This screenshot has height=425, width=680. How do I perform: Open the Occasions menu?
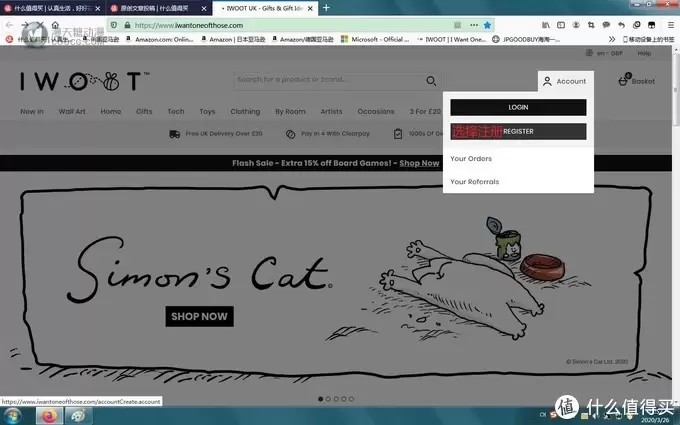(376, 111)
